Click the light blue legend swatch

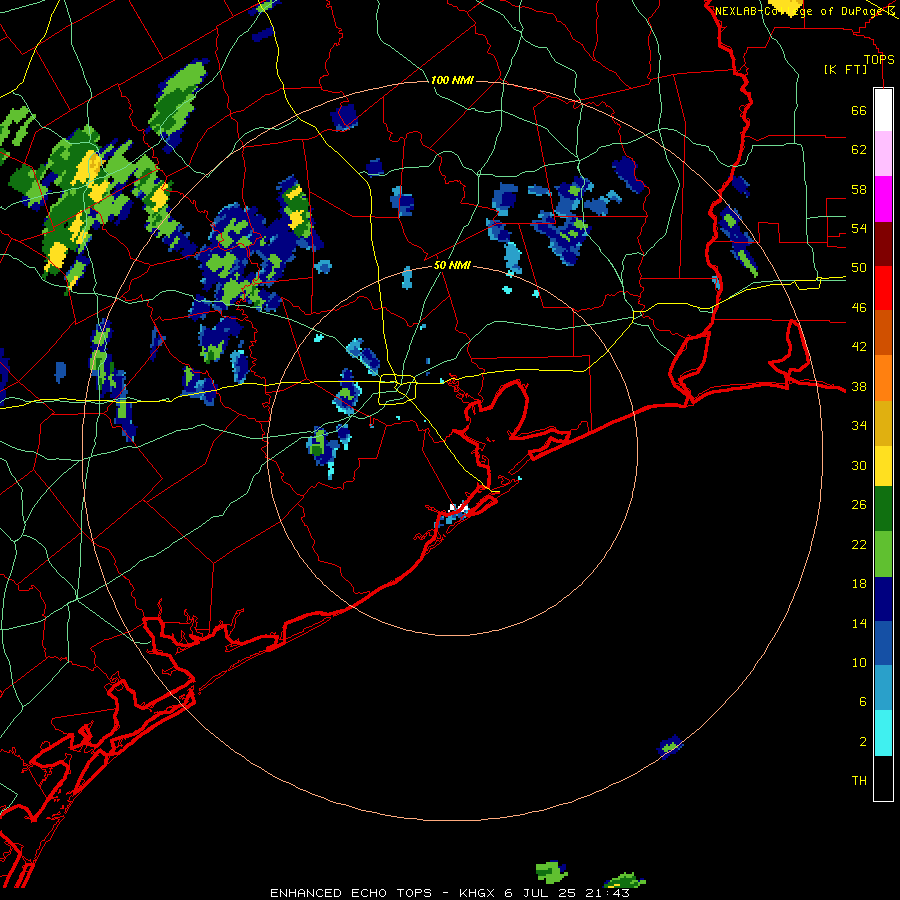(x=883, y=687)
